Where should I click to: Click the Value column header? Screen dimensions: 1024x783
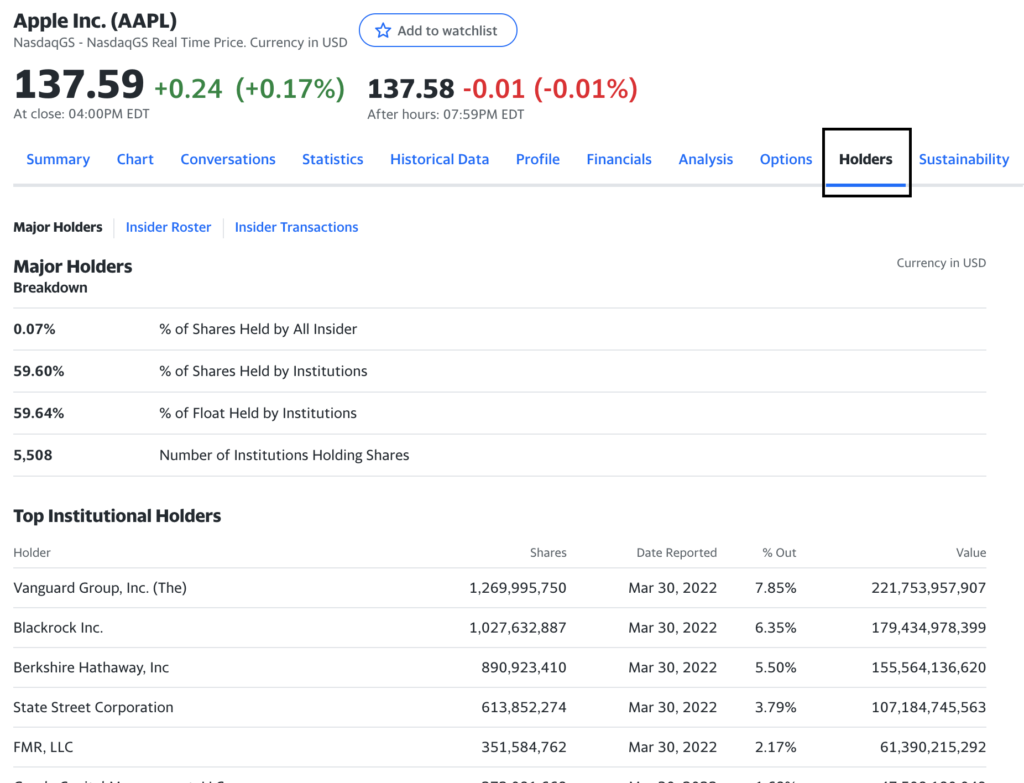coord(971,552)
